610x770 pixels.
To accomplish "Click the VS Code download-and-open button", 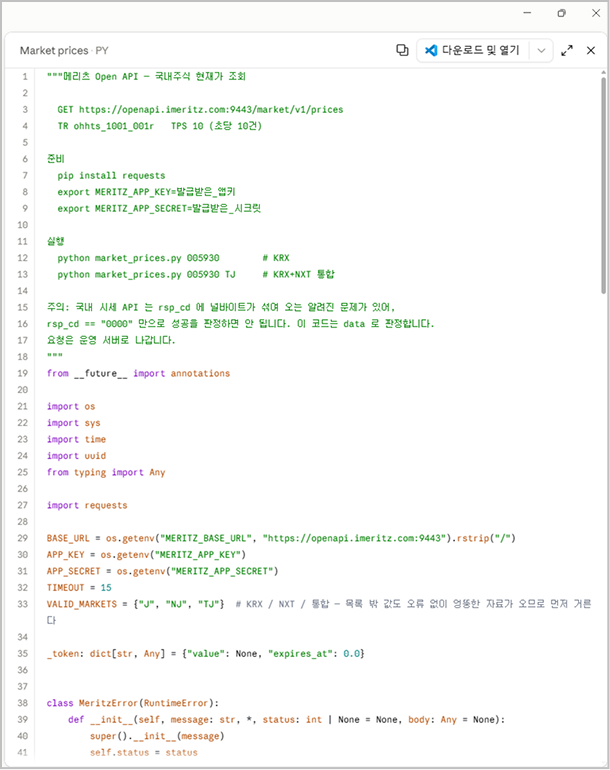I will click(473, 50).
